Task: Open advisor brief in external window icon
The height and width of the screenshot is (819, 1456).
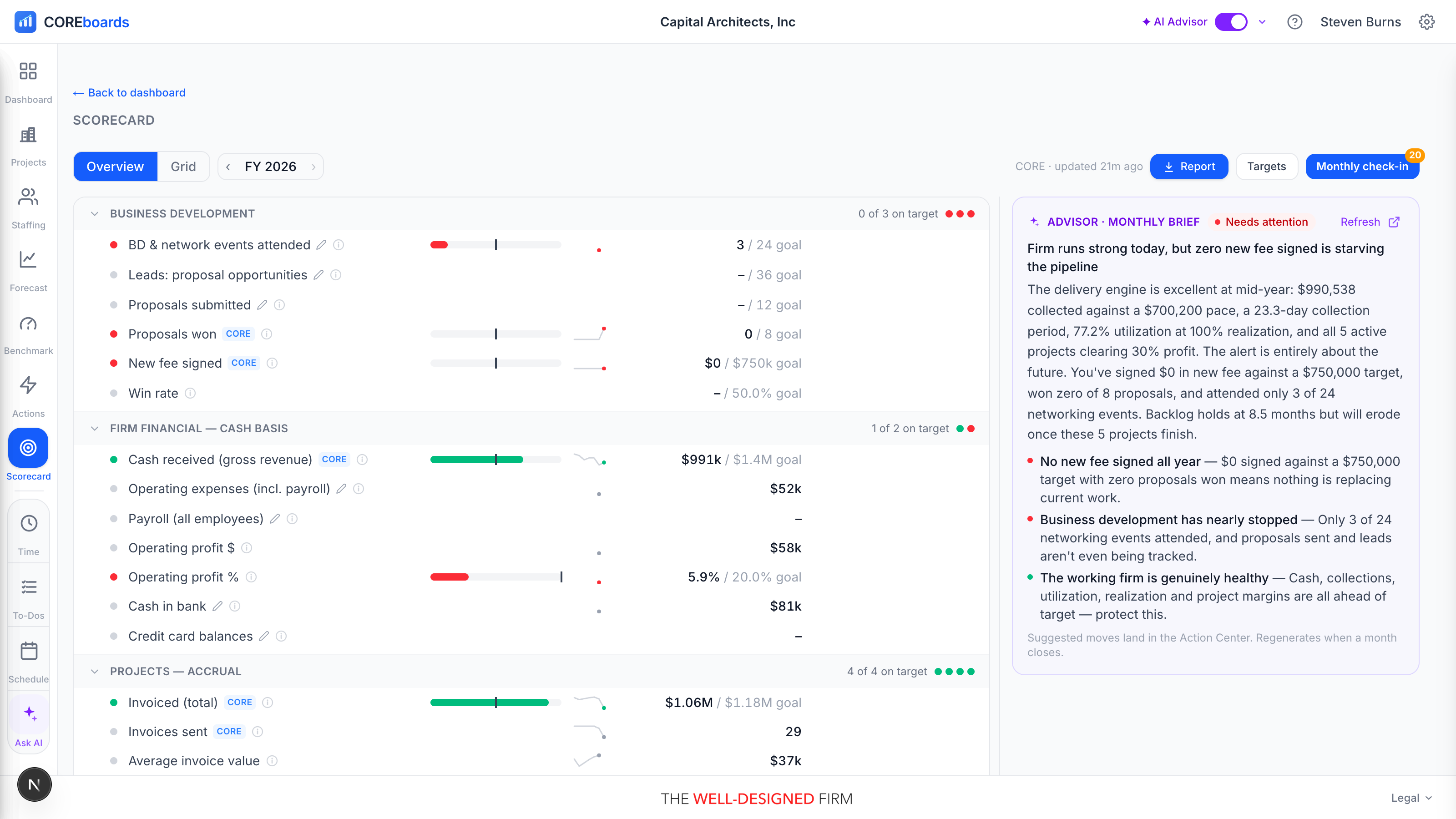Action: click(1395, 222)
